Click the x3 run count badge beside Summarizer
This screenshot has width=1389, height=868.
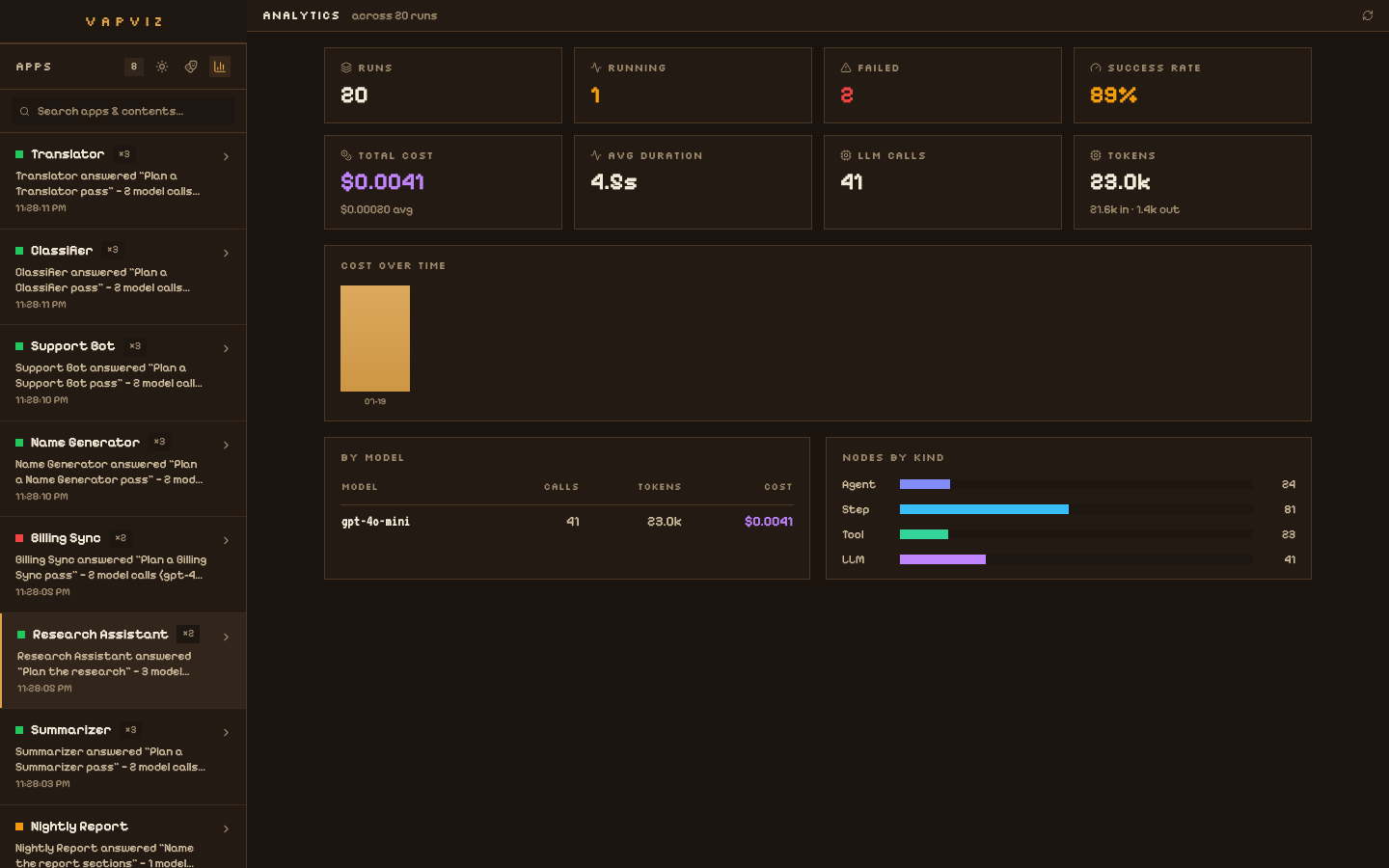(130, 730)
